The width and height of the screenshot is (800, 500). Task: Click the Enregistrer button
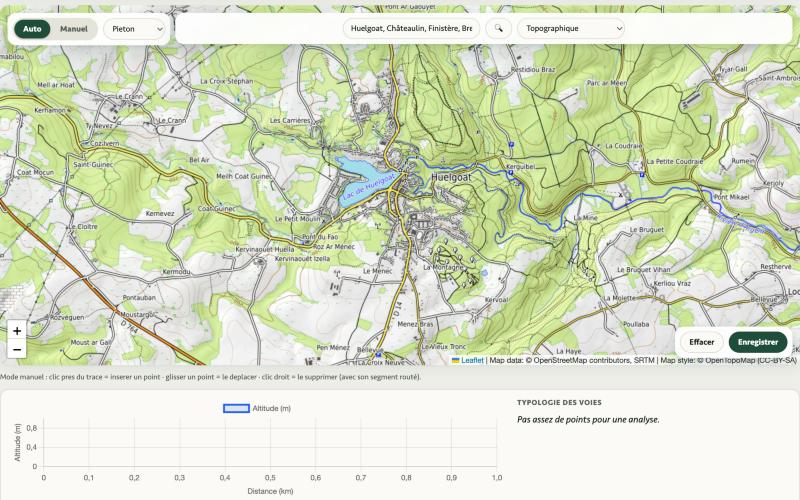click(x=758, y=342)
